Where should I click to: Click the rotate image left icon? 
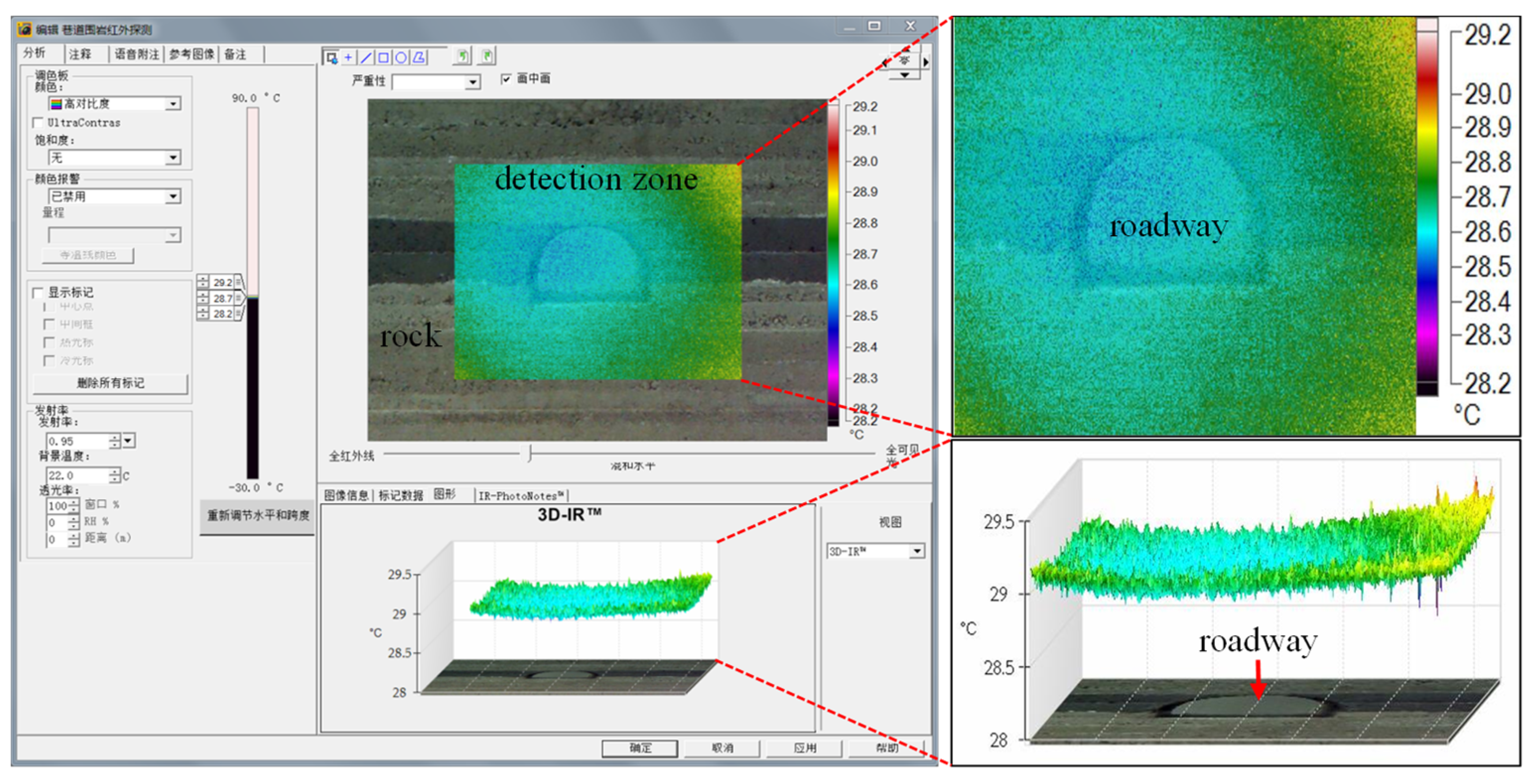click(x=462, y=57)
